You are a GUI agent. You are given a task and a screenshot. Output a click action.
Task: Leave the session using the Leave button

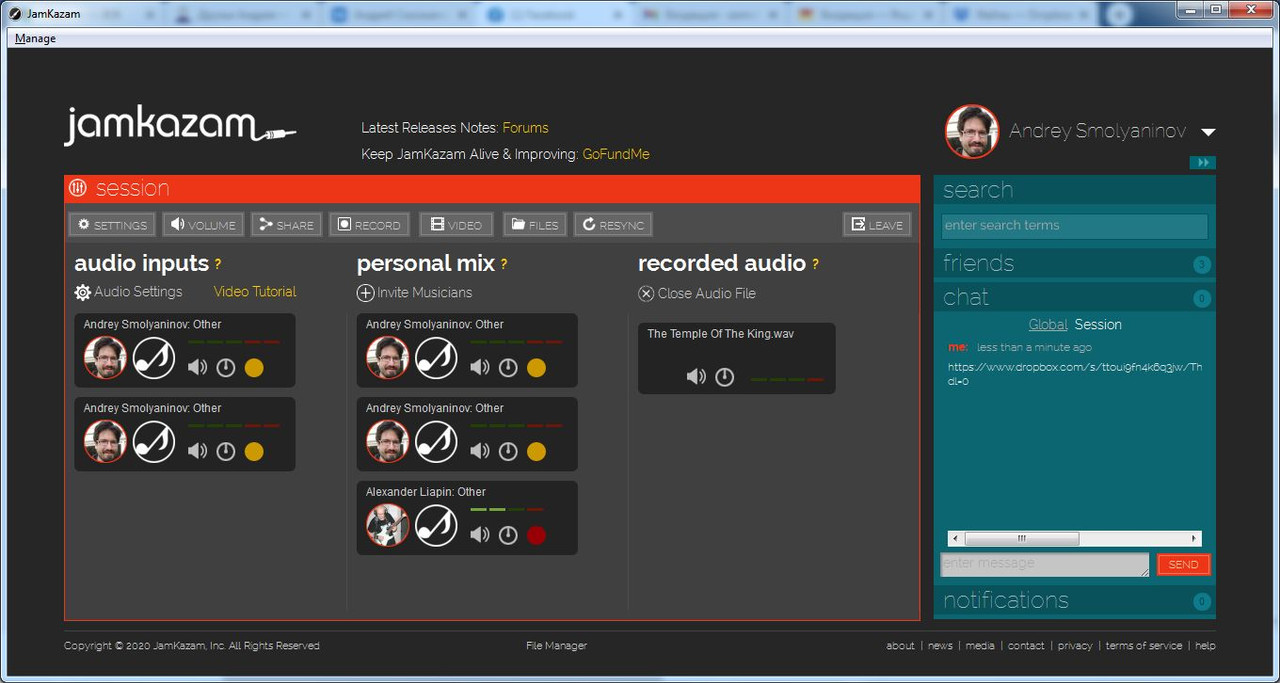pyautogui.click(x=877, y=225)
